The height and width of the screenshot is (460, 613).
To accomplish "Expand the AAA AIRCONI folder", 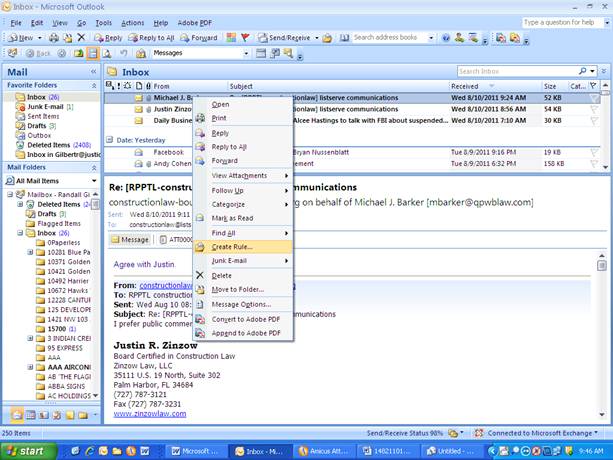I will pos(30,367).
